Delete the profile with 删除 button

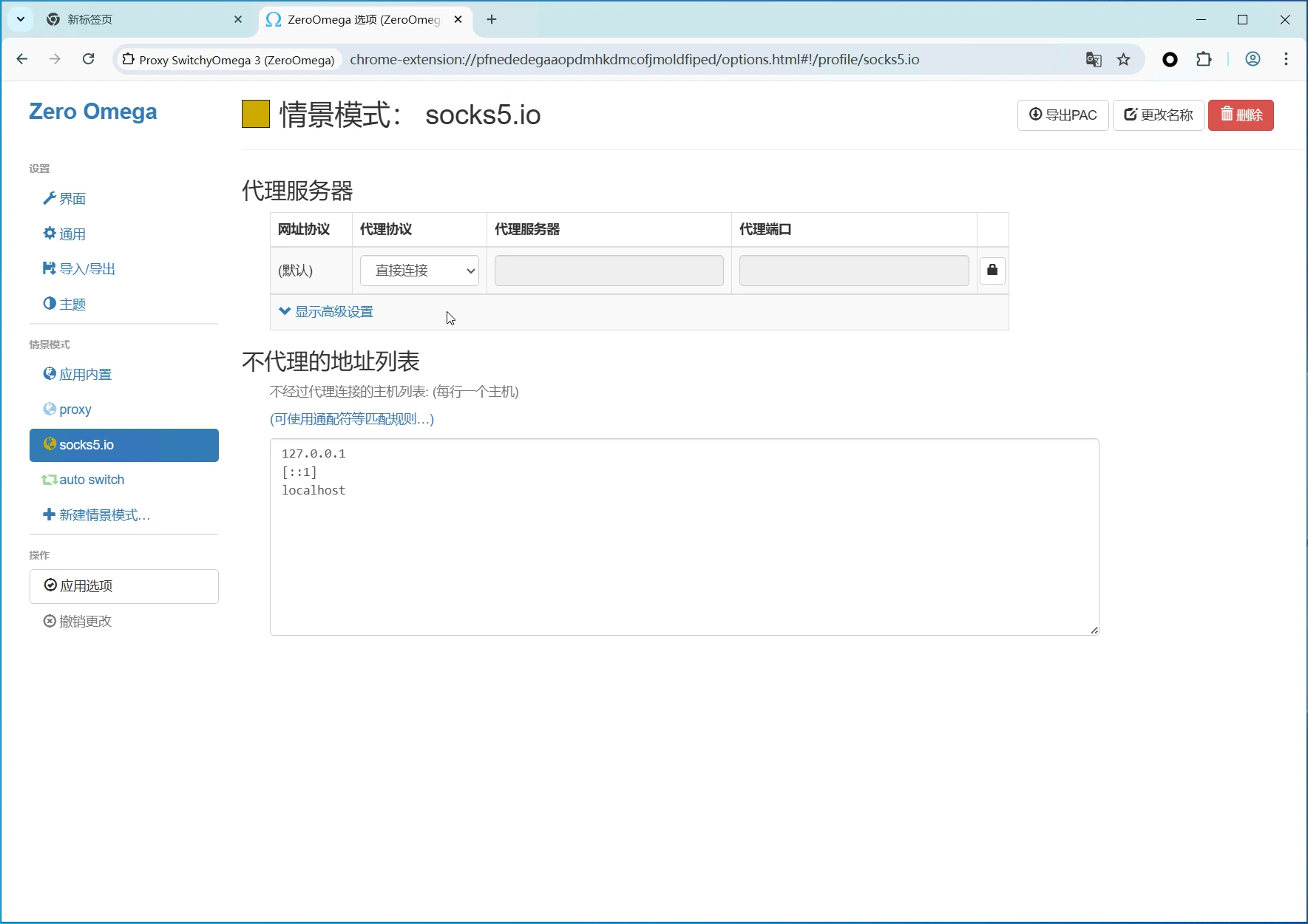(1241, 115)
